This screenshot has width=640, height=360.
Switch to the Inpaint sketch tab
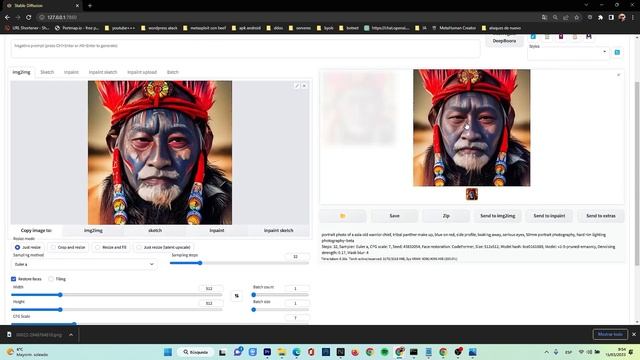[103, 72]
